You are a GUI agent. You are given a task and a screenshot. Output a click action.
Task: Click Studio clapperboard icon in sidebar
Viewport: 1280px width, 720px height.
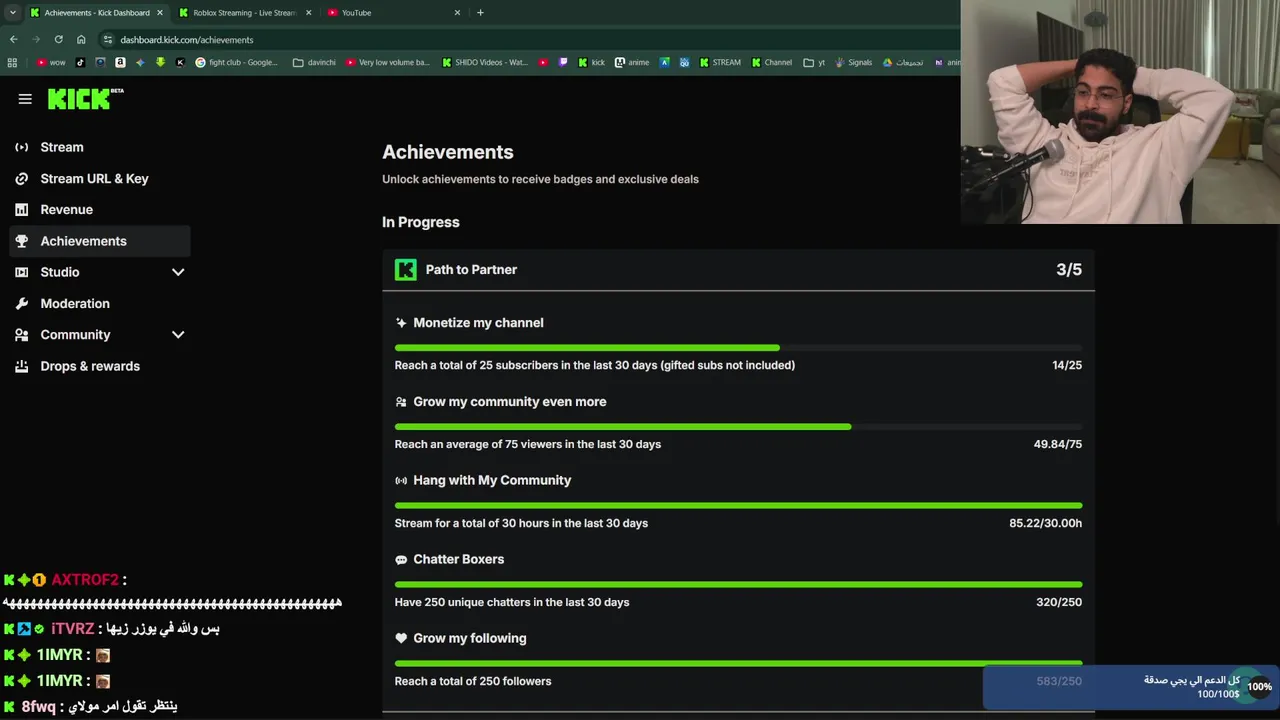(22, 272)
